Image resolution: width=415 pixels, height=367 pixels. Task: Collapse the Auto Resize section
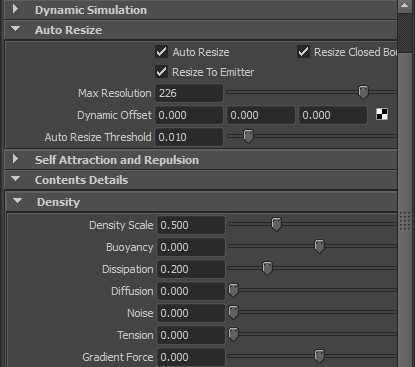(x=15, y=29)
